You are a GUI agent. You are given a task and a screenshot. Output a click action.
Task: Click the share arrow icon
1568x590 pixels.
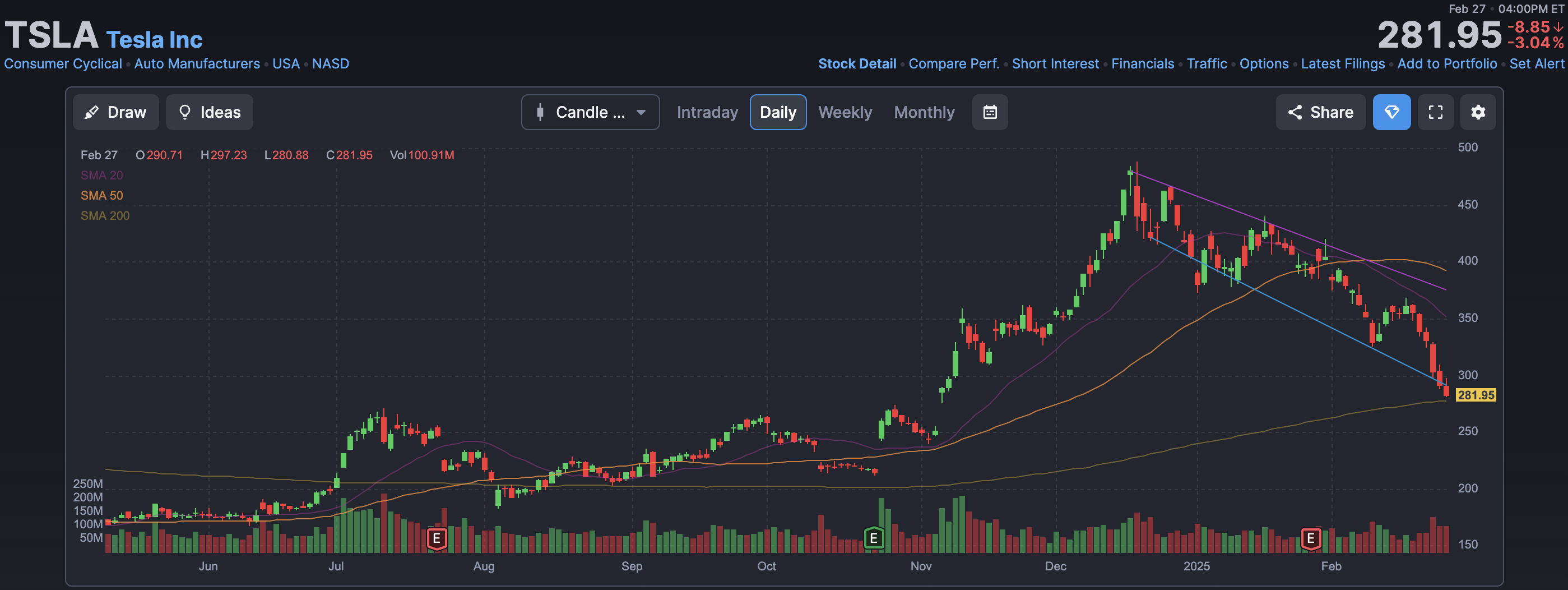pos(1295,112)
